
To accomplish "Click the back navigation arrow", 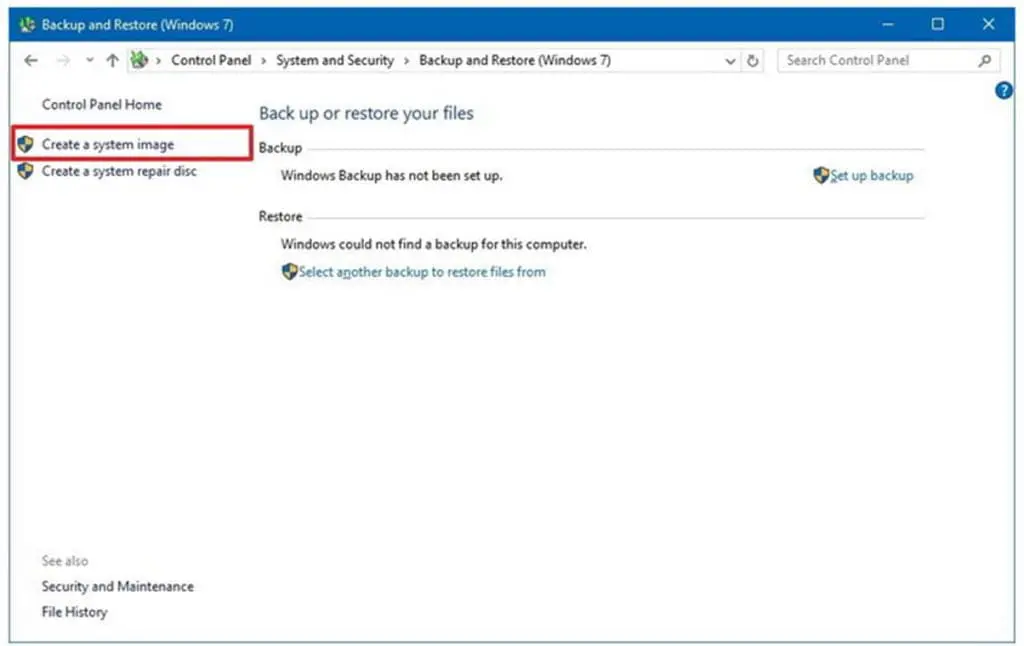I will [30, 60].
